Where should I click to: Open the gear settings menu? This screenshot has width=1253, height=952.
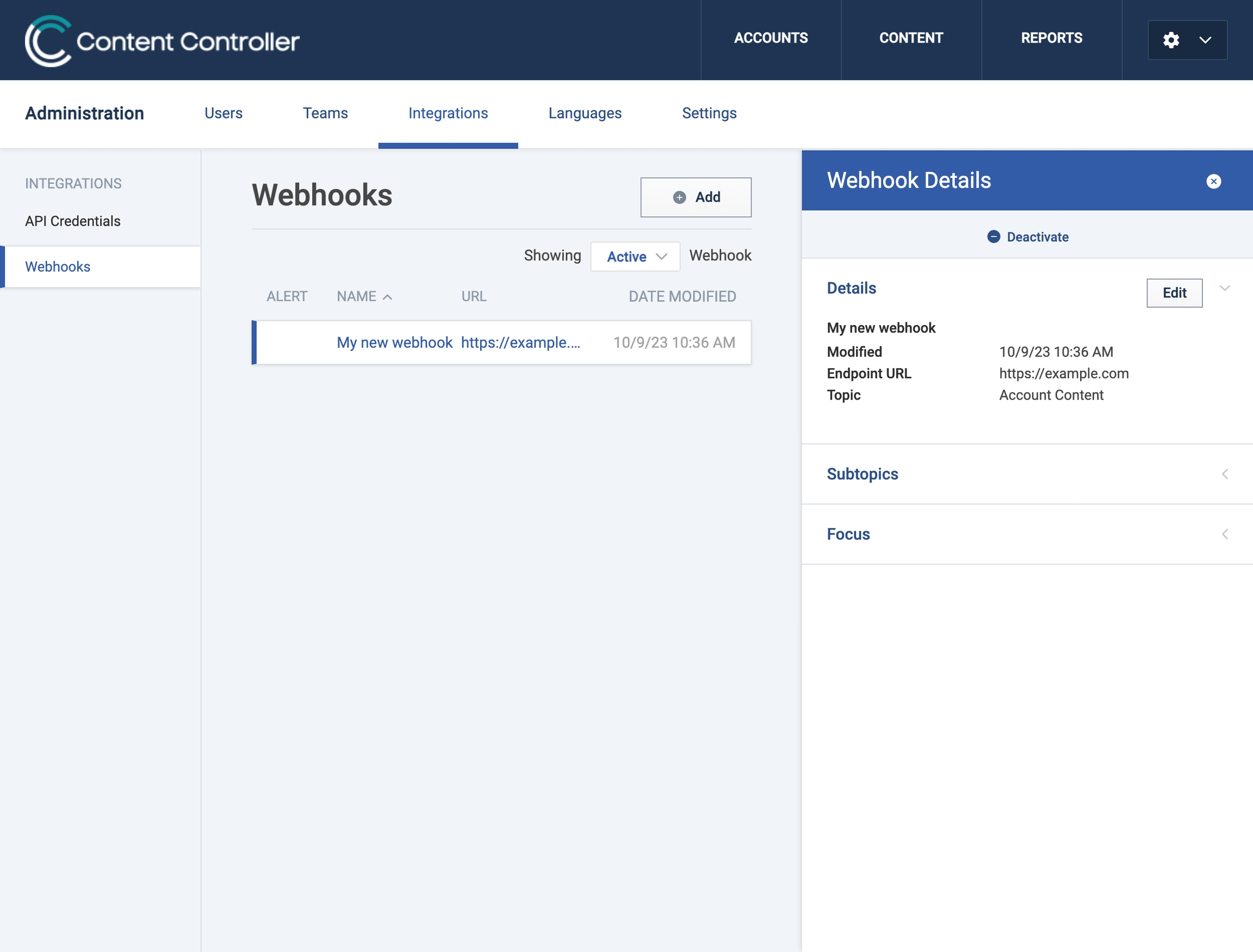click(1171, 40)
